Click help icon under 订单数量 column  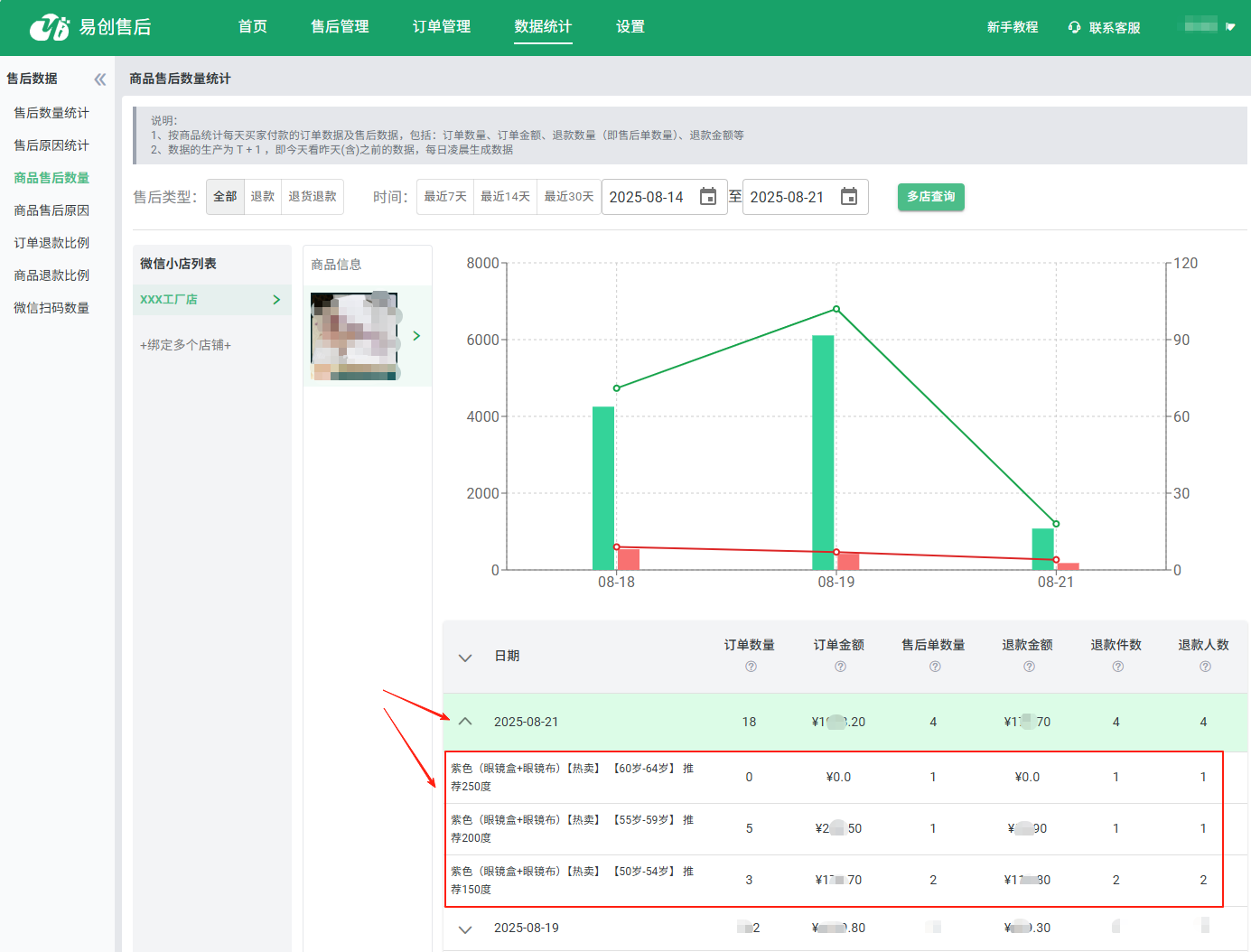(751, 667)
